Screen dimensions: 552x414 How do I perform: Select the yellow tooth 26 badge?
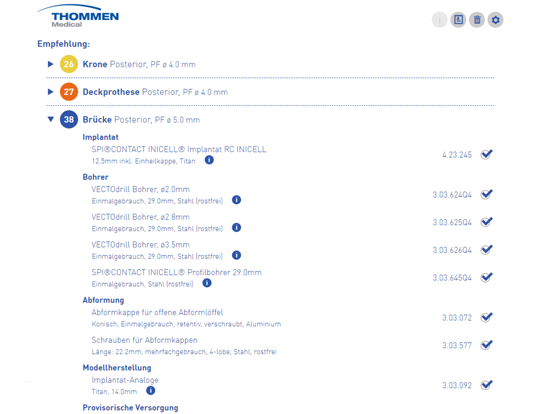69,64
